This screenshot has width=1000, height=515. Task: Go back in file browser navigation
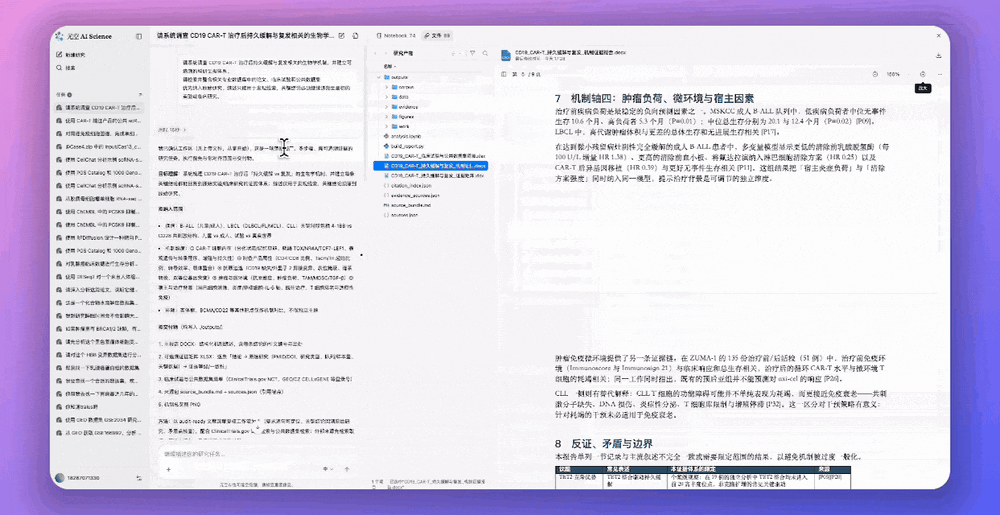click(376, 54)
